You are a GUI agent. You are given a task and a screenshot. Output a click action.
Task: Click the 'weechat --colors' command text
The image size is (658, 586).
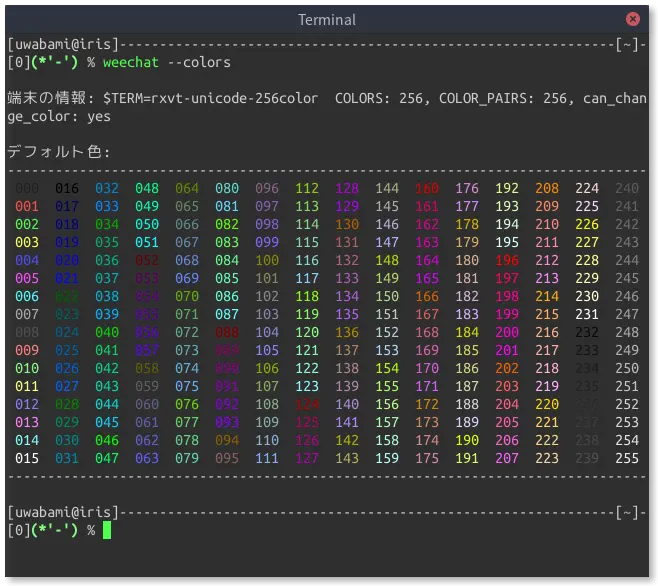coord(166,62)
